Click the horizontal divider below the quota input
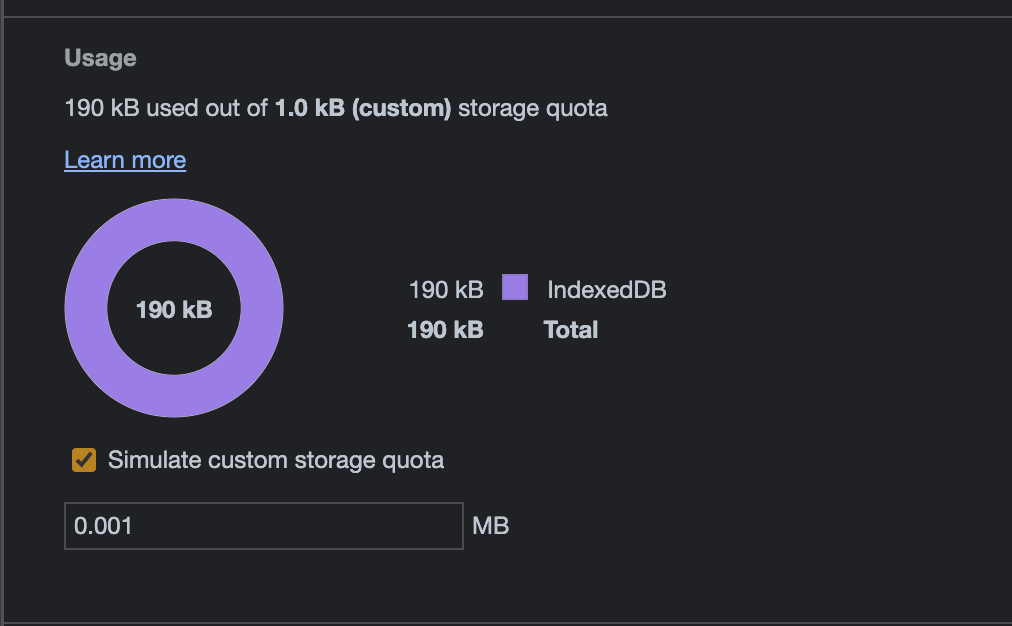This screenshot has height=626, width=1012. tap(506, 623)
